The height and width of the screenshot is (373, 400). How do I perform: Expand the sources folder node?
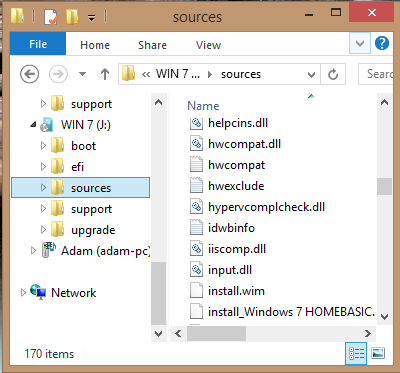(43, 188)
